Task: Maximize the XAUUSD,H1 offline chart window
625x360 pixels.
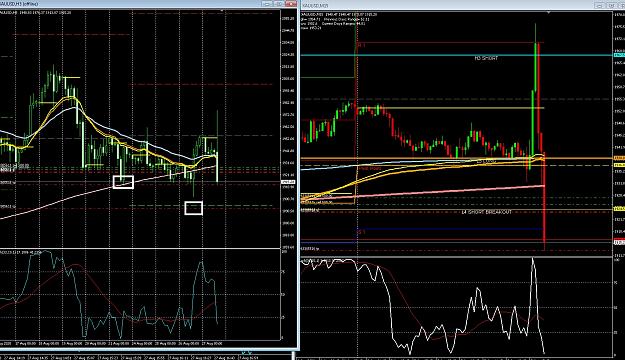Action: [279, 4]
